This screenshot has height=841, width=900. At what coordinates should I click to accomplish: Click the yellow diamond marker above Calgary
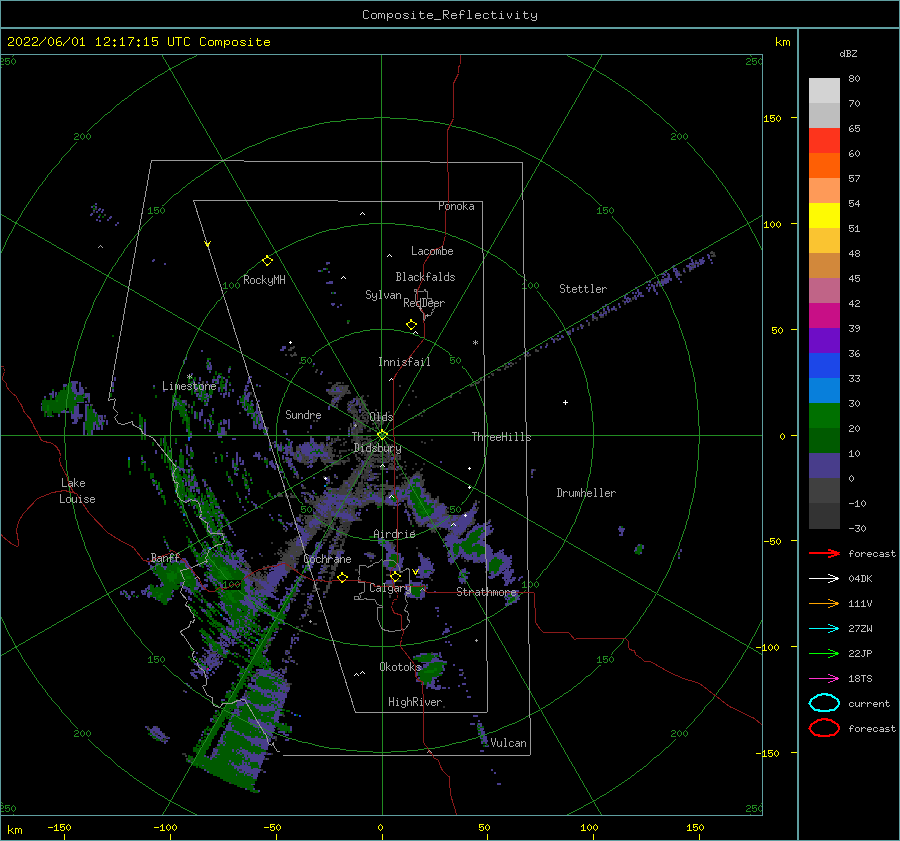pos(395,576)
